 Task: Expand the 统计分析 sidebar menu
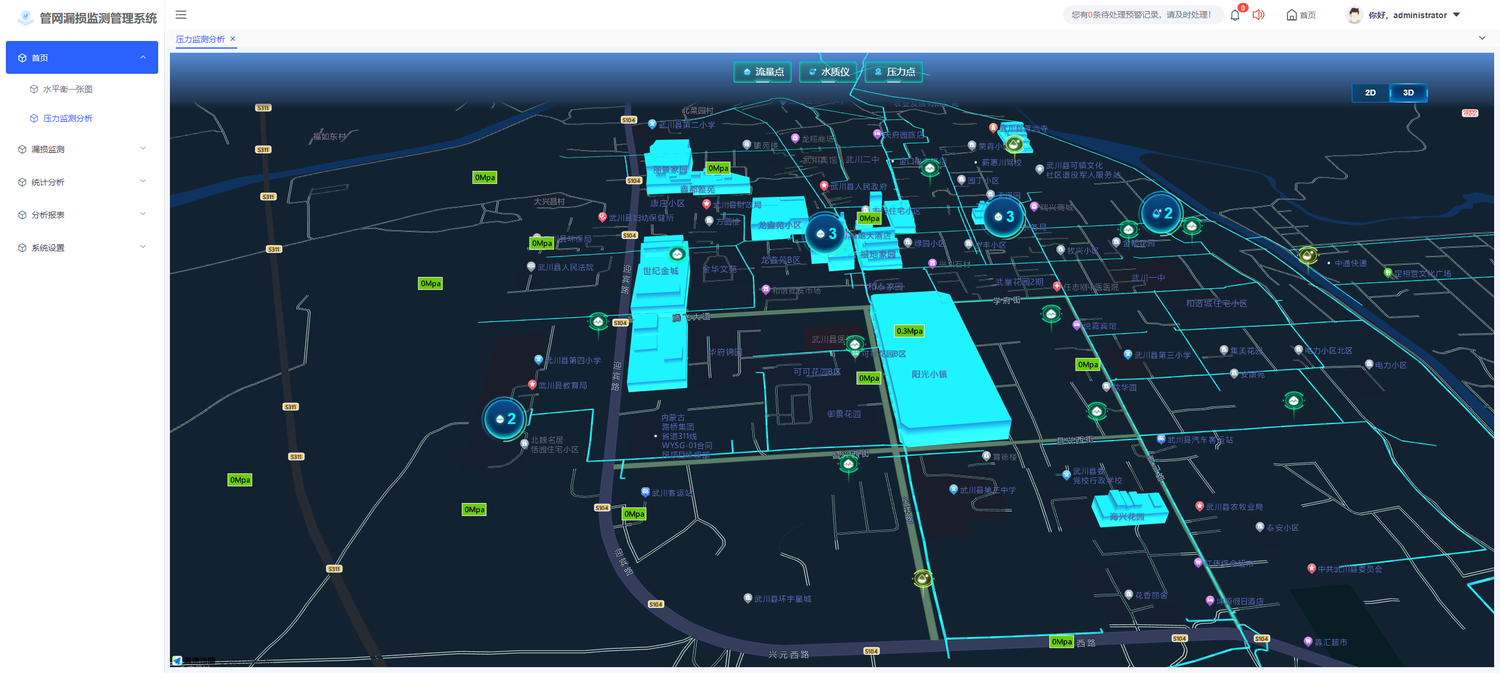pos(82,182)
